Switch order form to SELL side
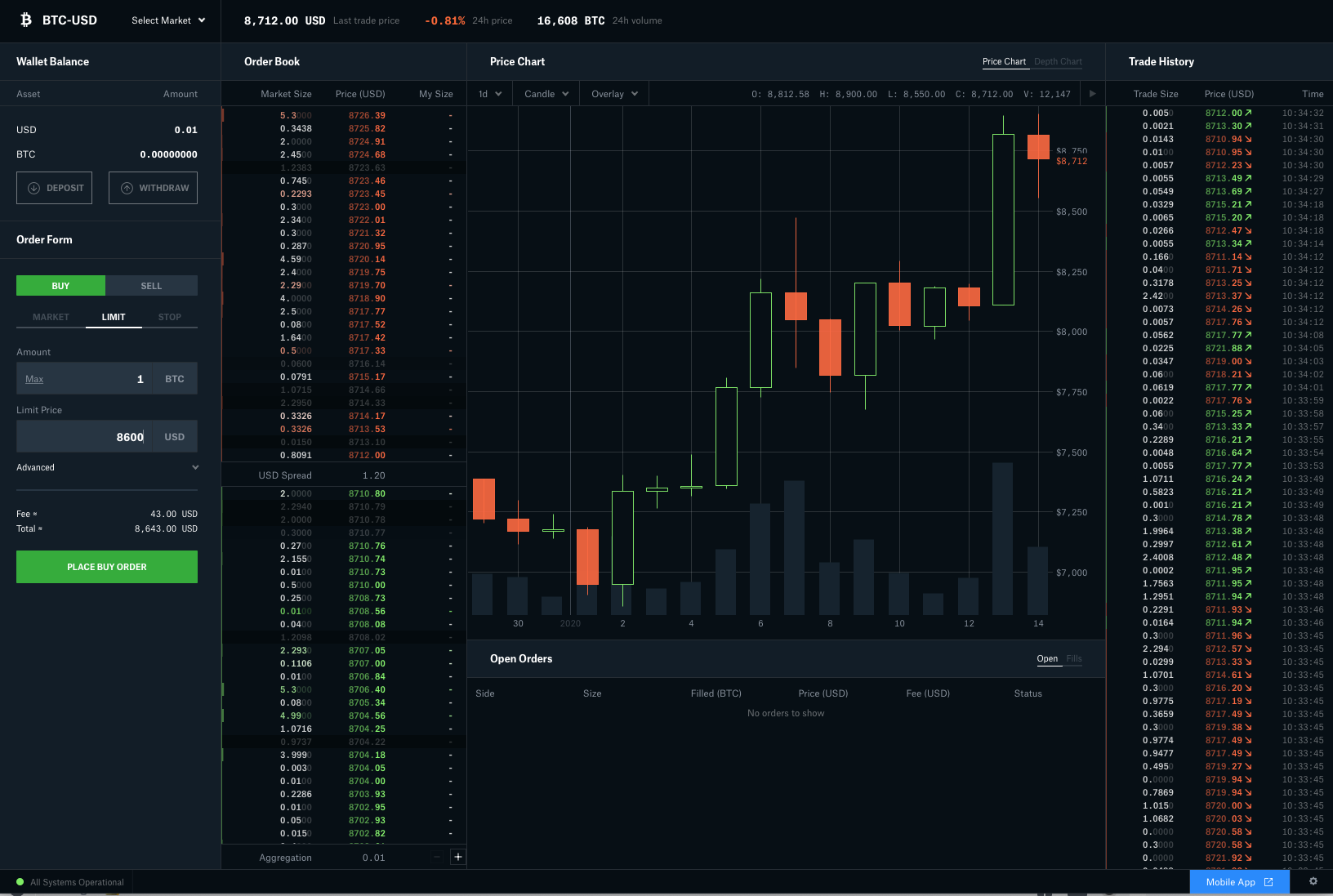 (x=151, y=285)
